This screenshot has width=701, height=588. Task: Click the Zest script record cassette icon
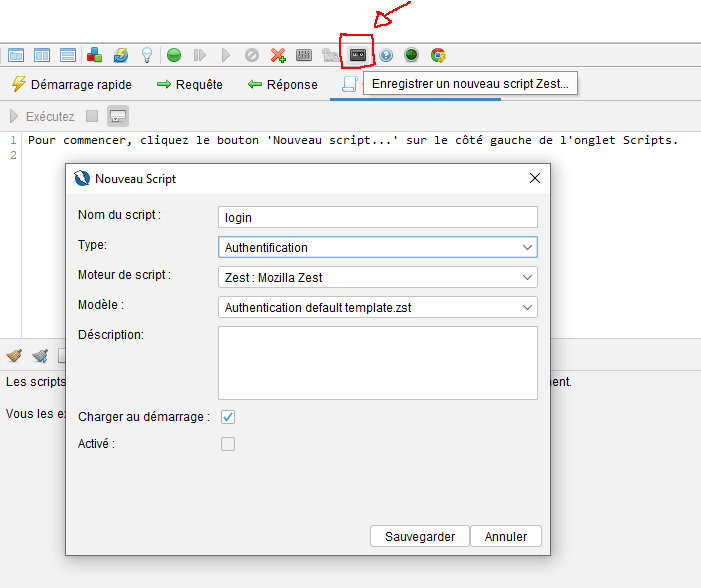point(357,55)
